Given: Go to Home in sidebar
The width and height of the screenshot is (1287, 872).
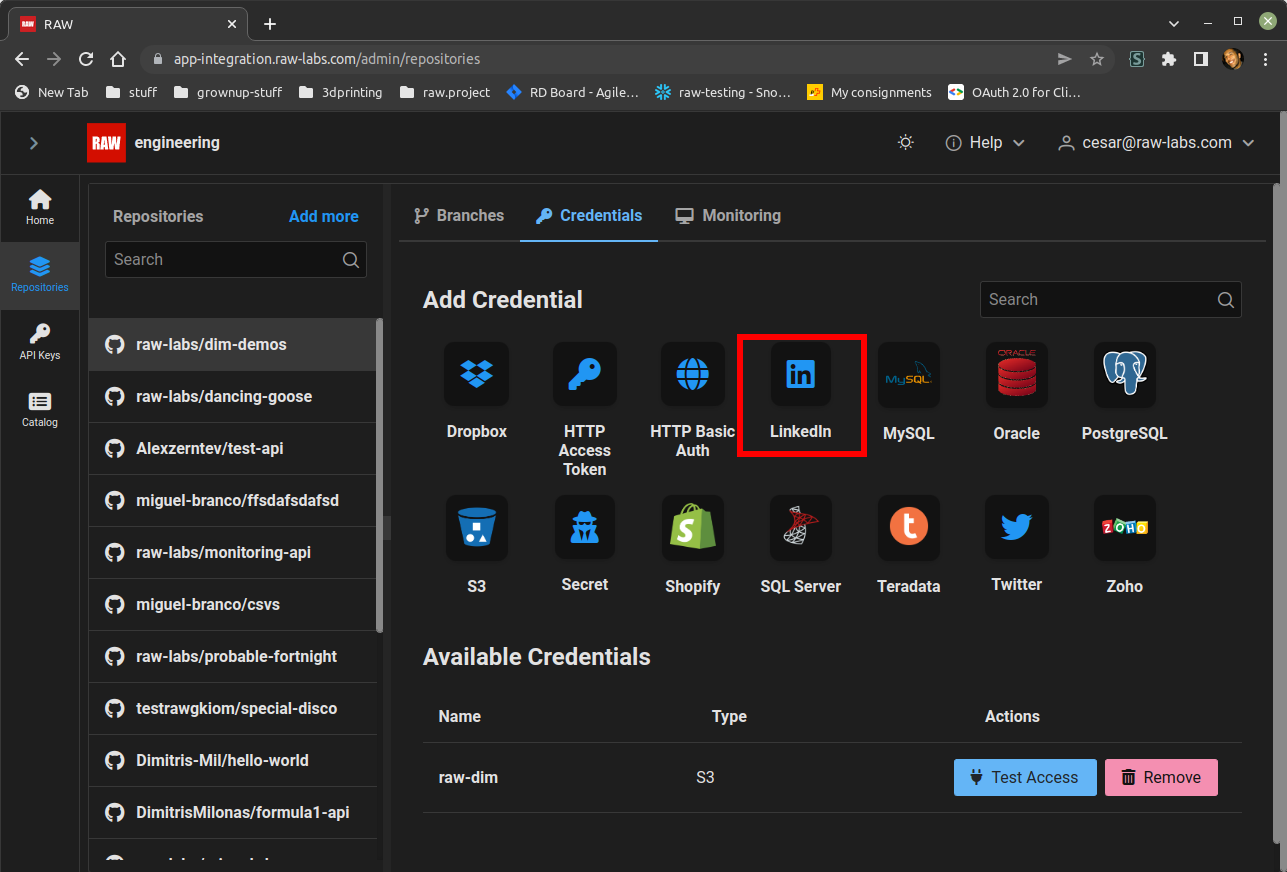Looking at the screenshot, I should point(40,207).
